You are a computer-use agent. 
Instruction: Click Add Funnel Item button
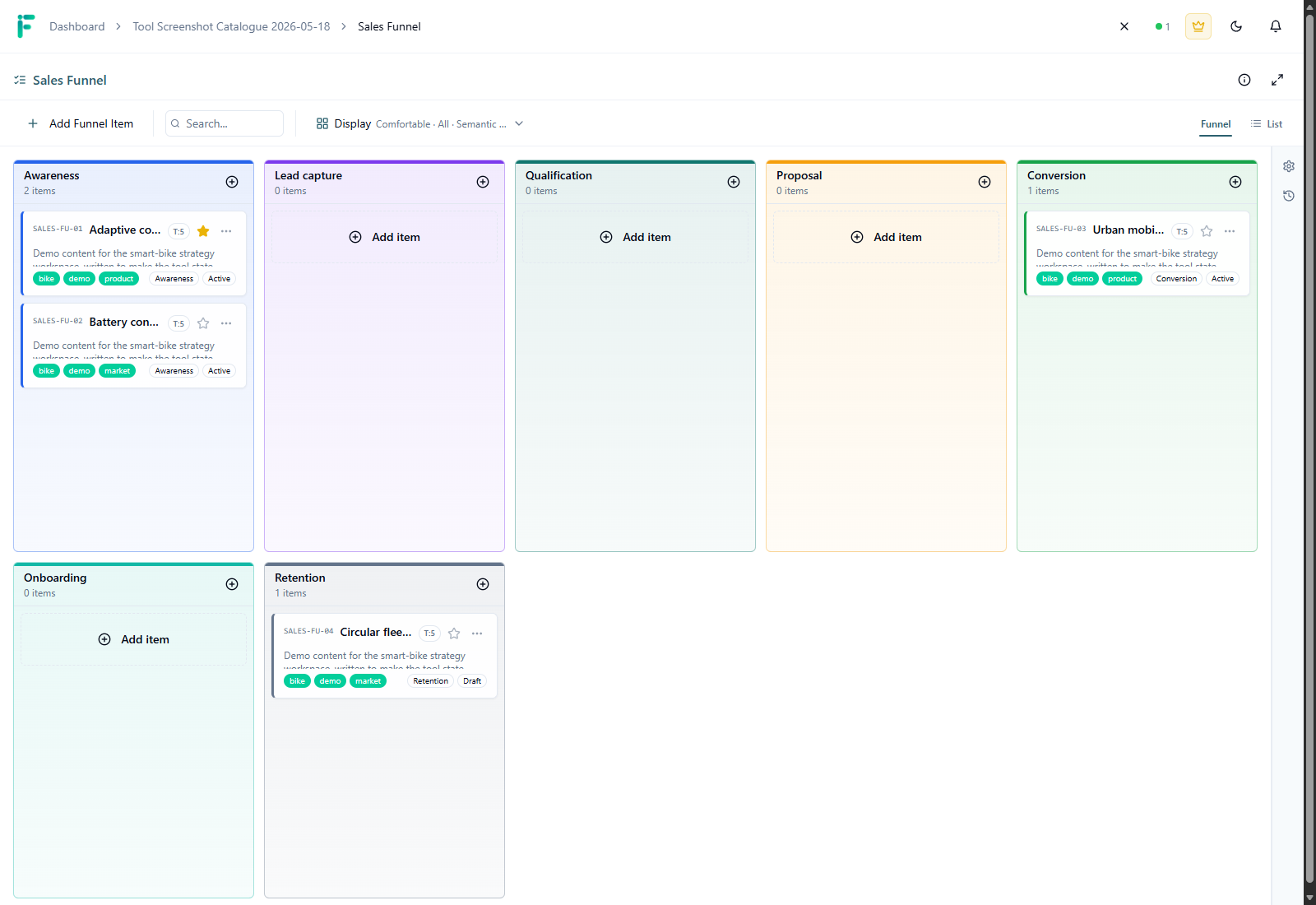click(x=81, y=123)
